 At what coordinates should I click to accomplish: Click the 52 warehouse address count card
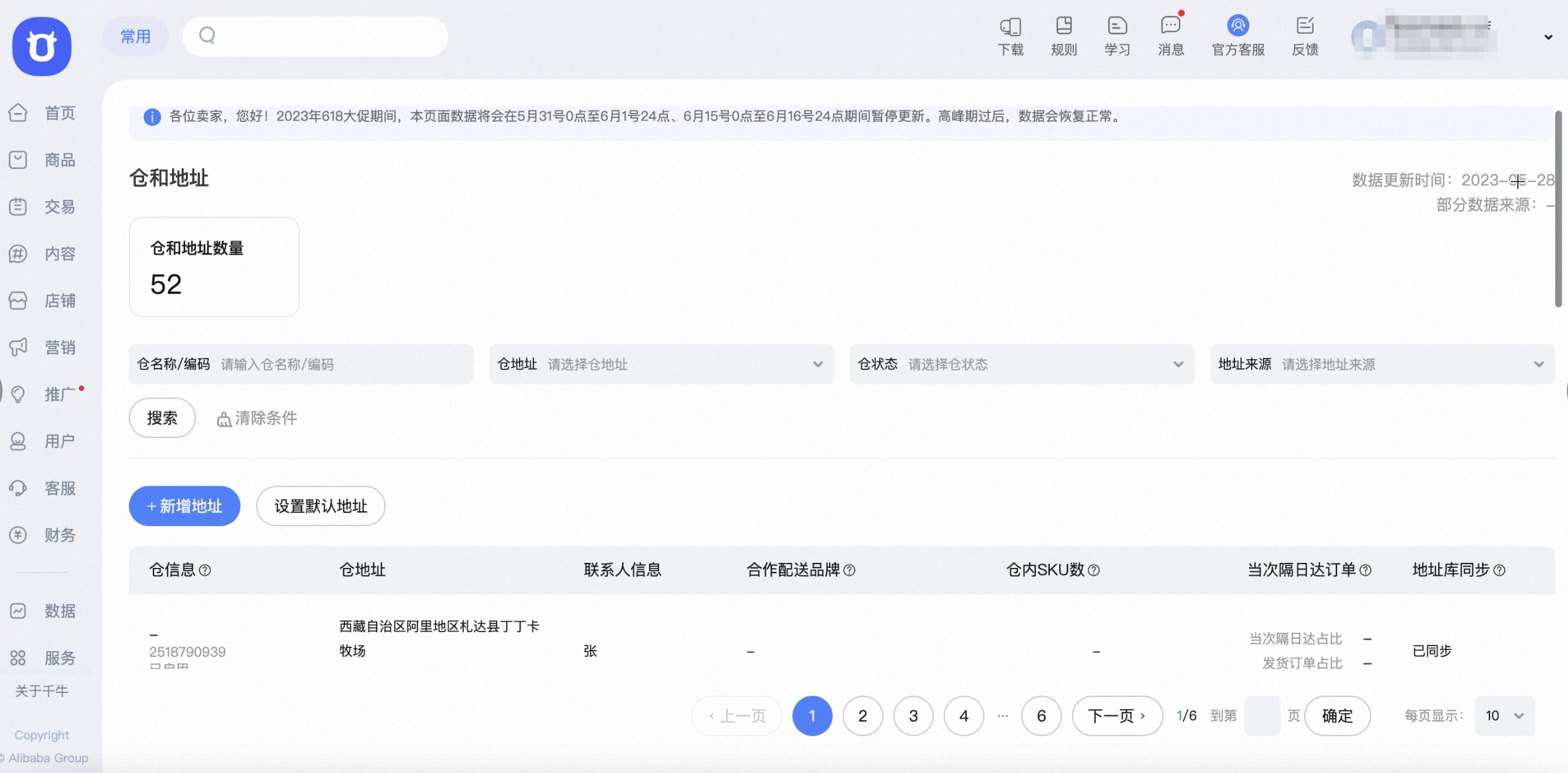[214, 267]
